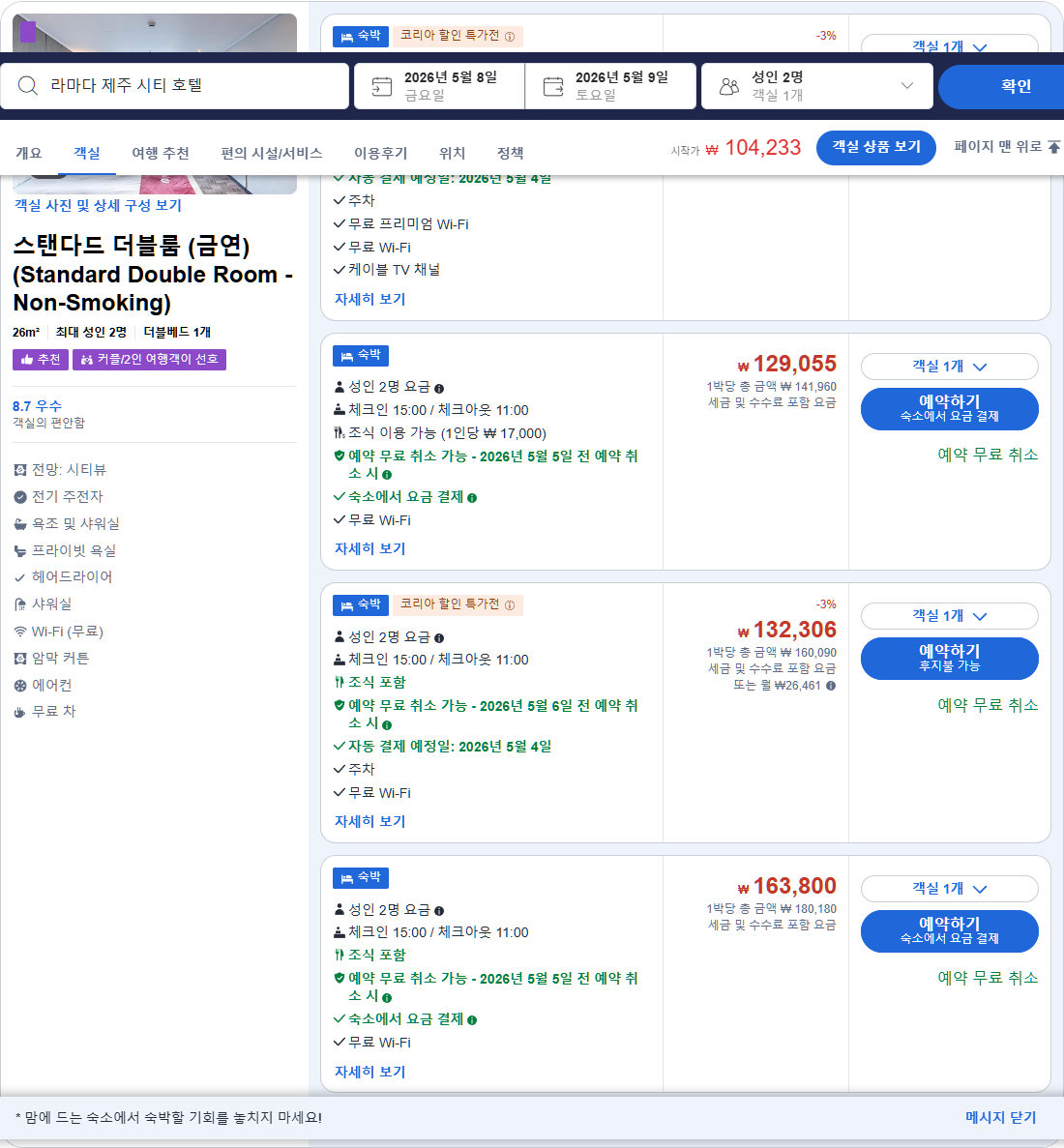1064x1148 pixels.
Task: Click info icon beside 성인 2명 요금 in ₩163,800 card
Action: [439, 911]
